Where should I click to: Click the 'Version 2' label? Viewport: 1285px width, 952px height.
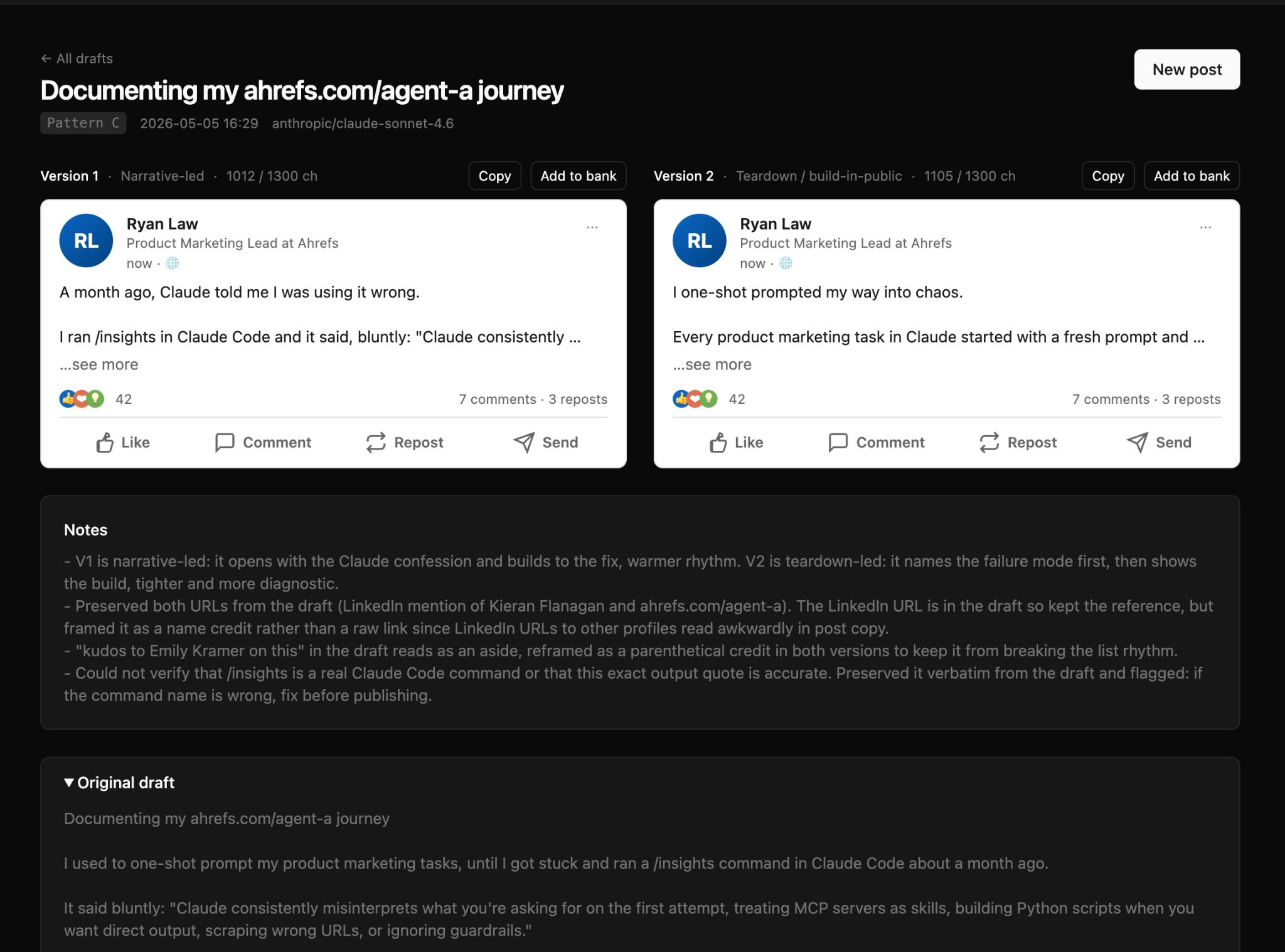point(683,176)
